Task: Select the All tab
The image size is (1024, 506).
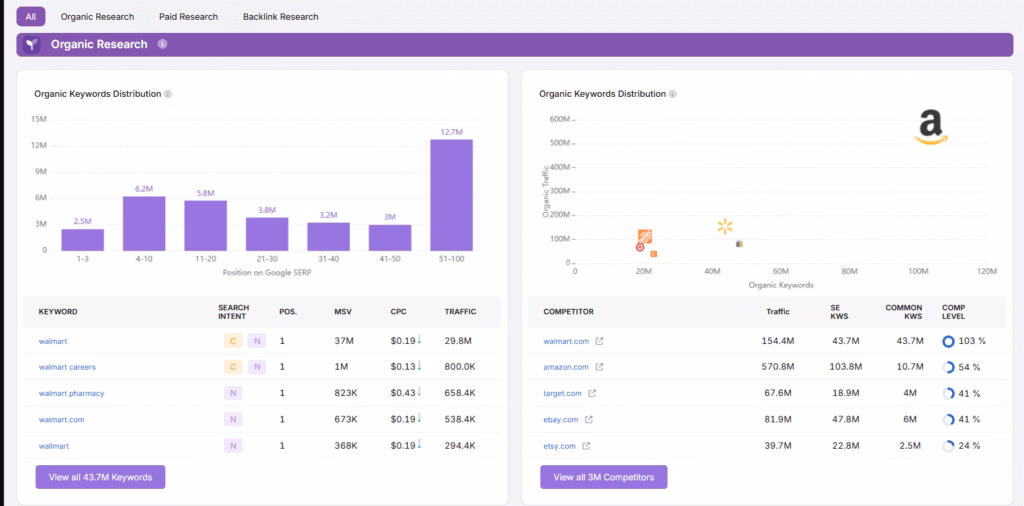Action: click(30, 17)
